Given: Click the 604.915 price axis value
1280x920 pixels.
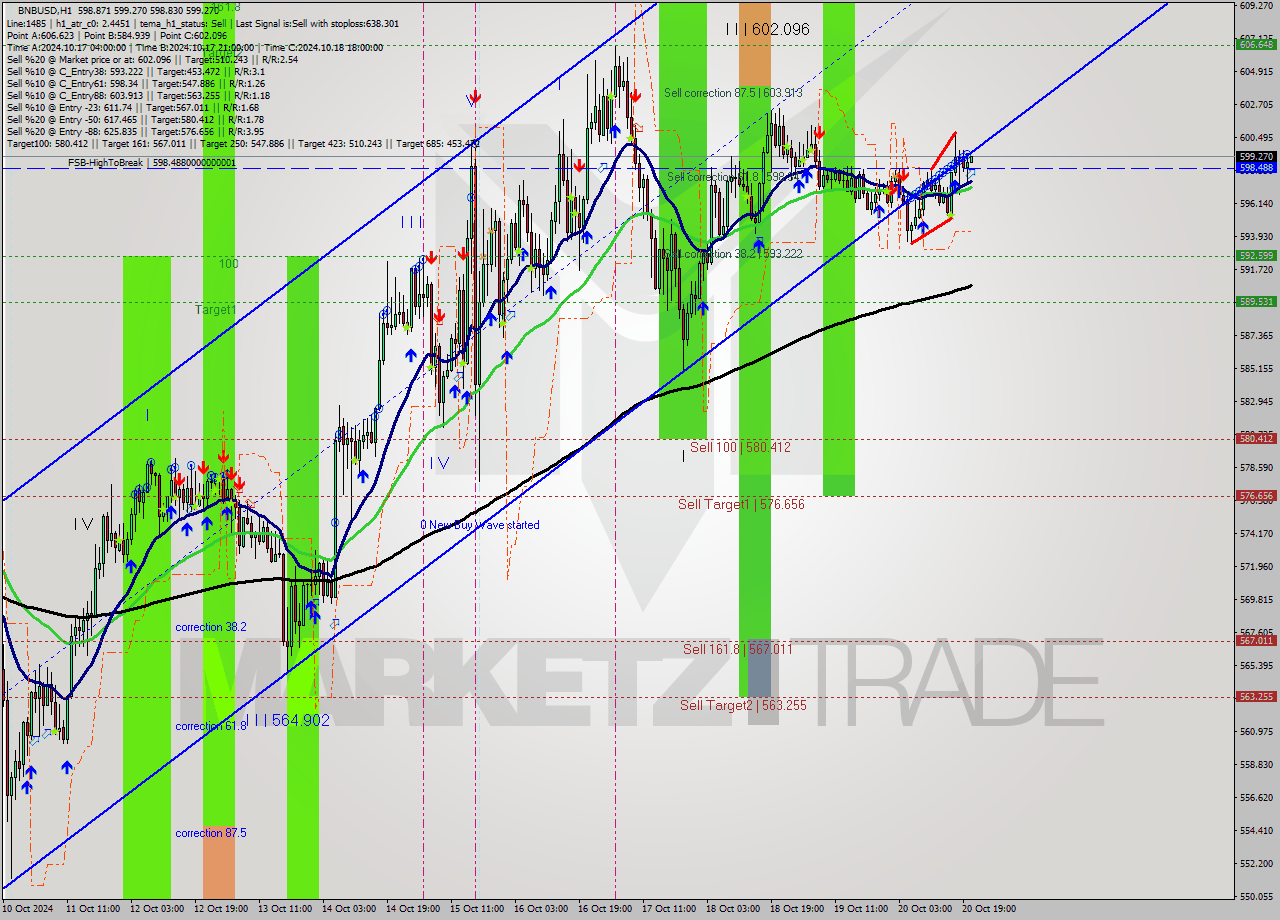Looking at the screenshot, I should click(1256, 71).
